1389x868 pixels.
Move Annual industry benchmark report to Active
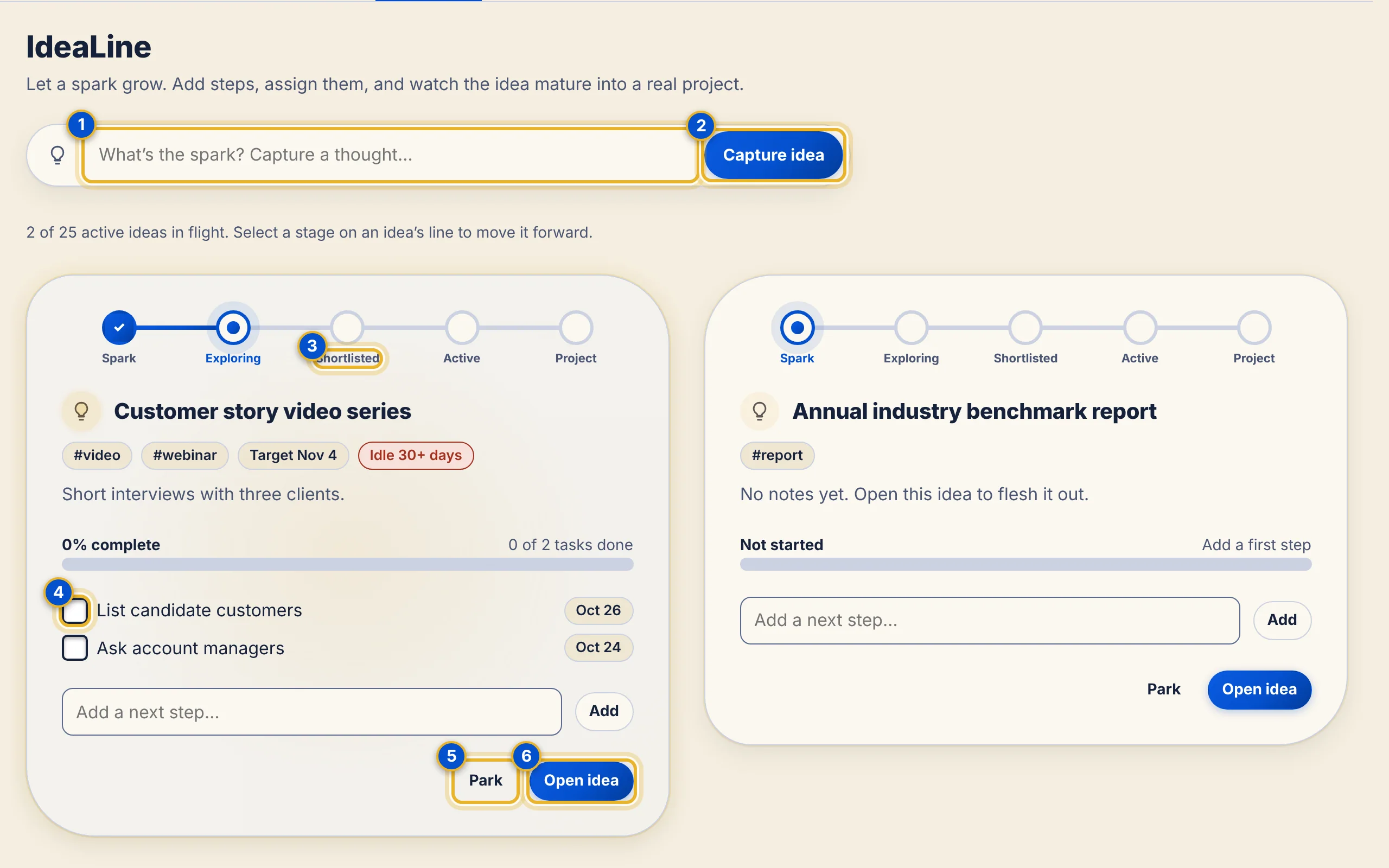click(x=1140, y=328)
